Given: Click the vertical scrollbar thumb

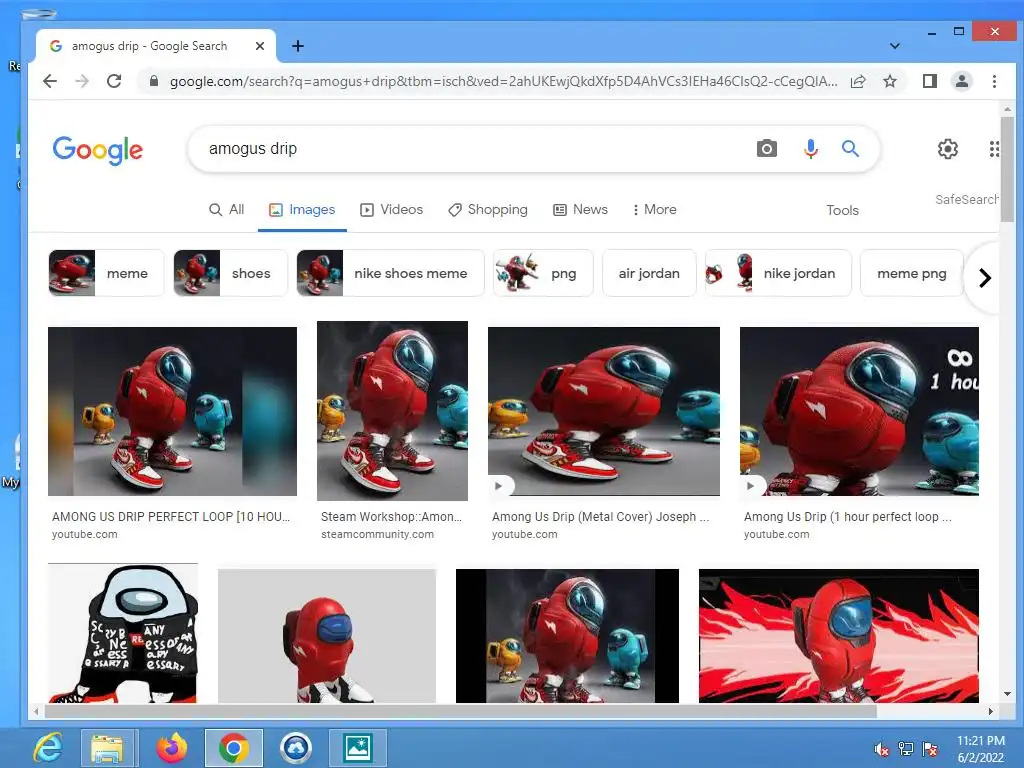Looking at the screenshot, I should [1007, 170].
